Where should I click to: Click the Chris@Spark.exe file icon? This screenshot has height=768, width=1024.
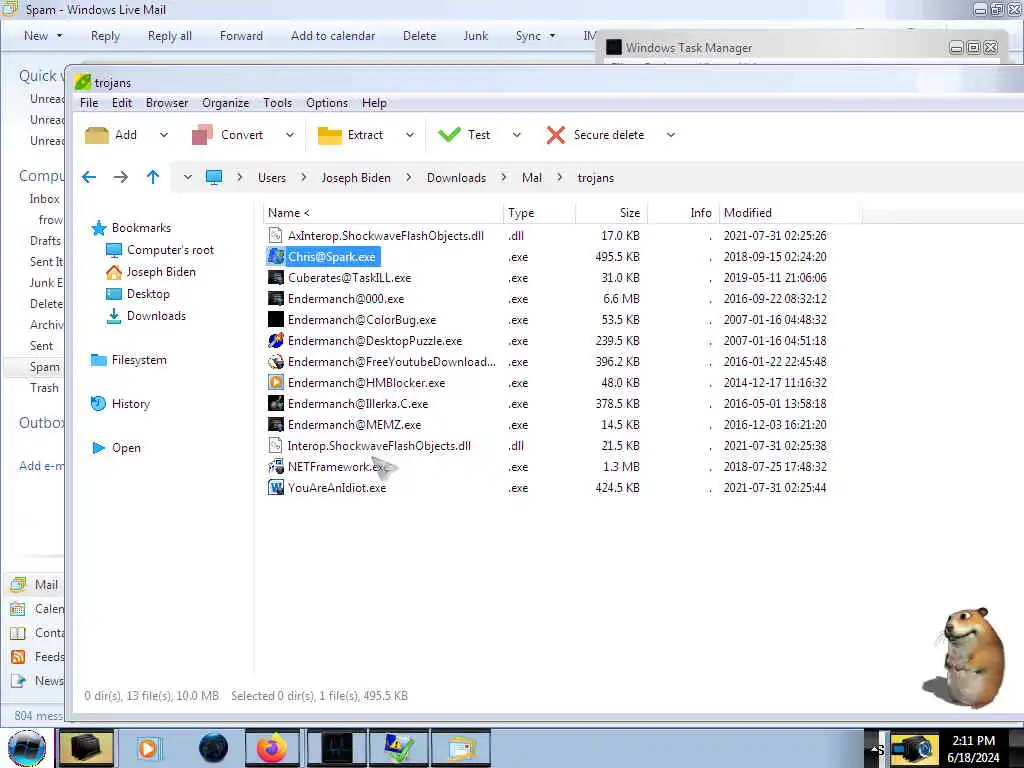pyautogui.click(x=276, y=257)
